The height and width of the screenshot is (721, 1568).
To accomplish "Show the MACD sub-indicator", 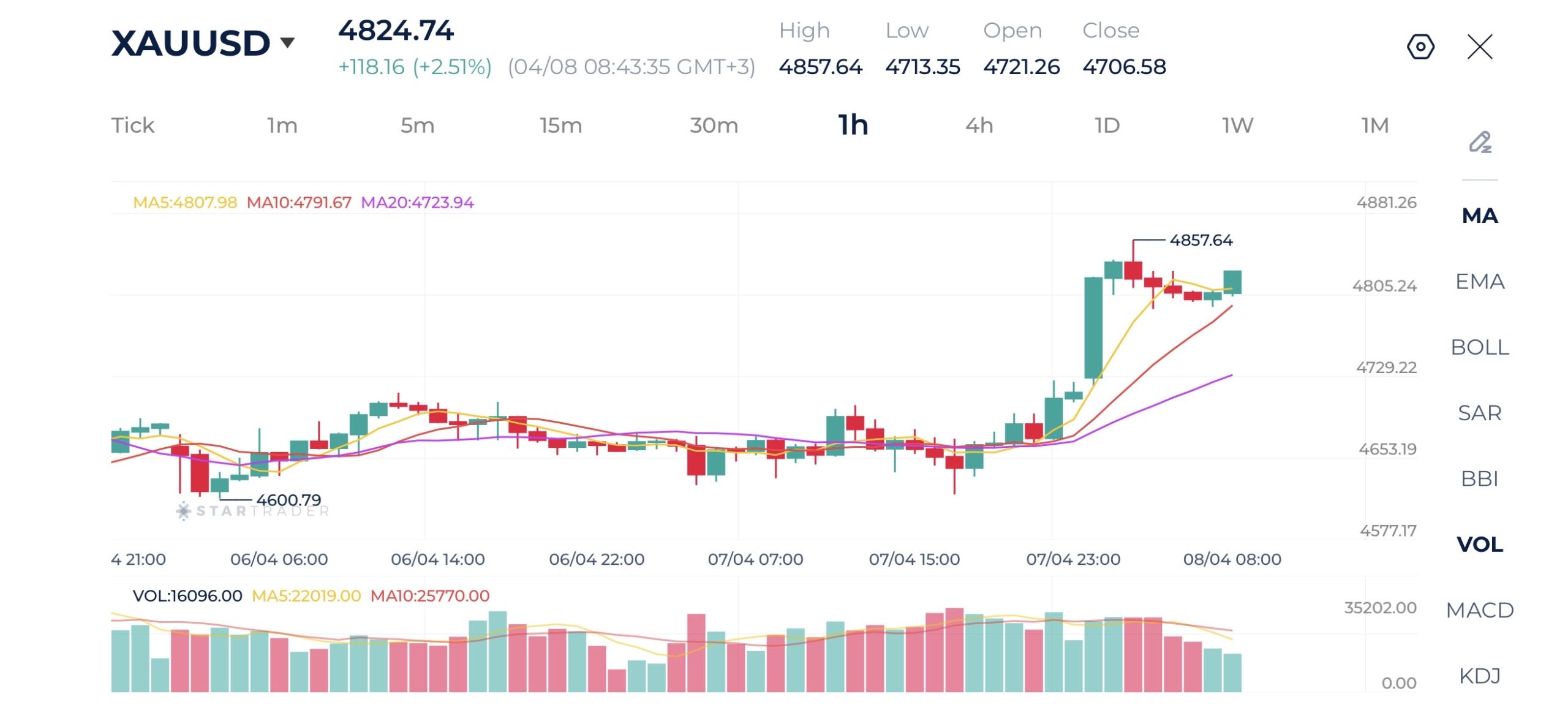I will point(1479,610).
